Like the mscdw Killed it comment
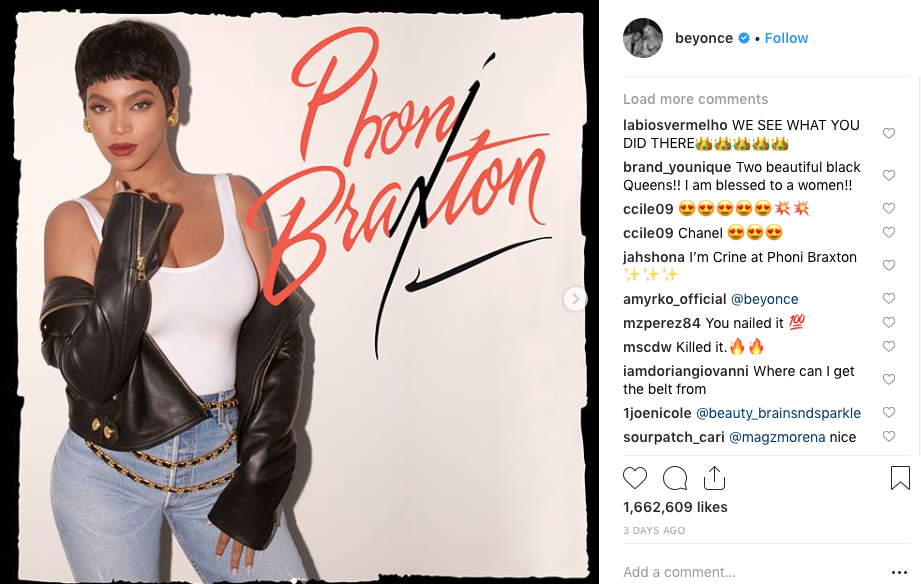The width and height of the screenshot is (921, 584). (889, 346)
